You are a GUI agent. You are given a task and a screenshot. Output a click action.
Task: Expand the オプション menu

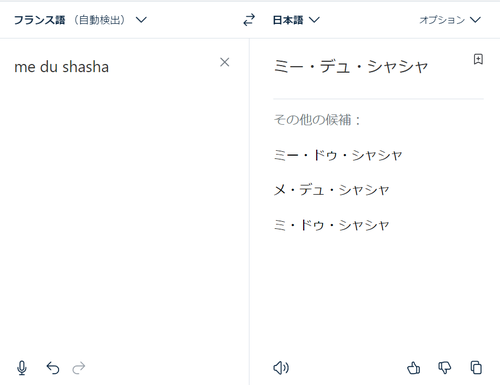click(450, 20)
